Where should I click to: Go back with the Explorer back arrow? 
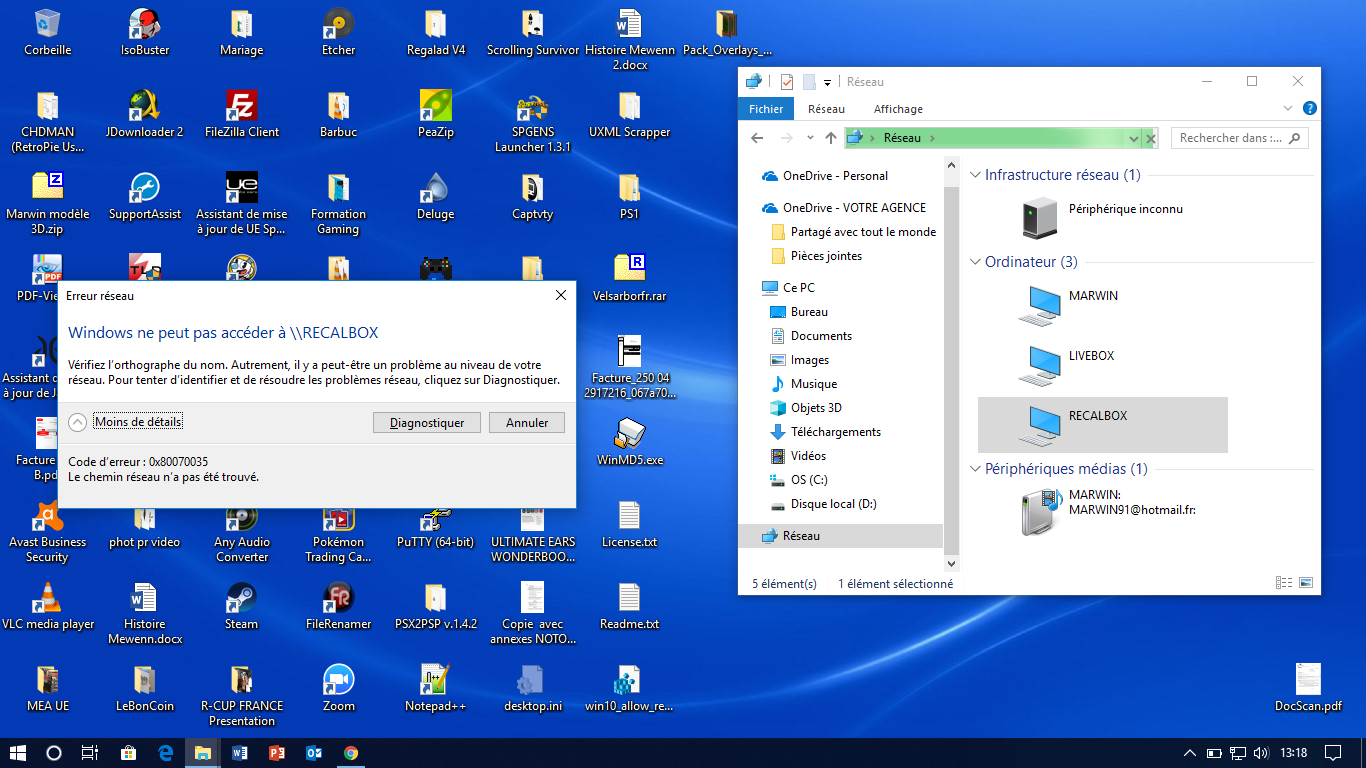(x=757, y=138)
